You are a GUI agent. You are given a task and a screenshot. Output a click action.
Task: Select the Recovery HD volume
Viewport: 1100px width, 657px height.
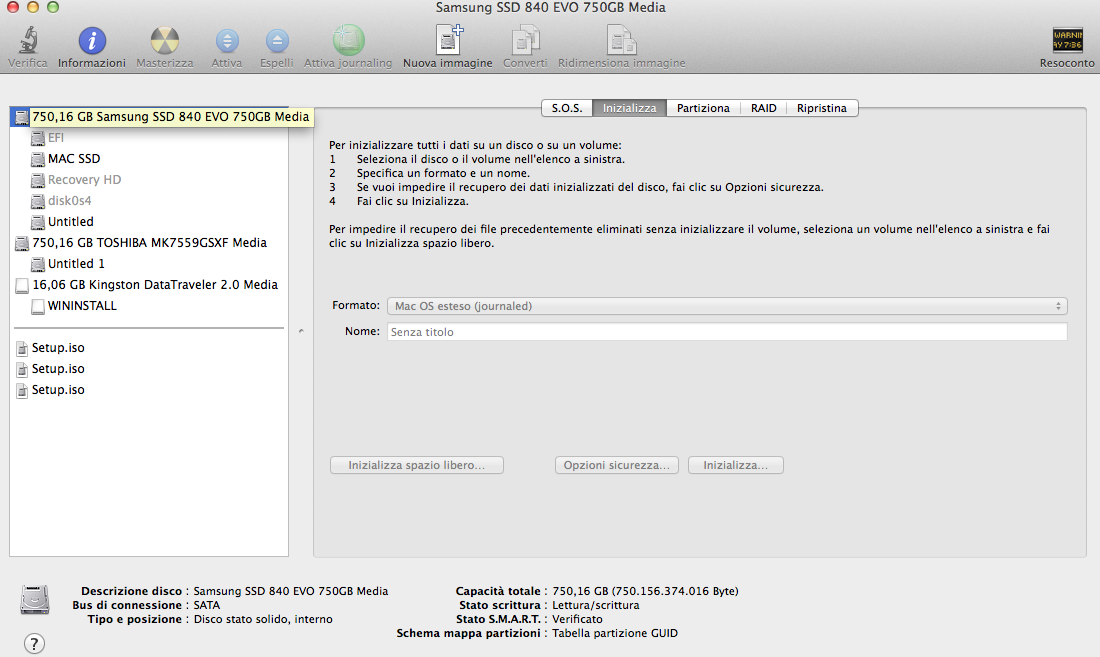tap(84, 180)
